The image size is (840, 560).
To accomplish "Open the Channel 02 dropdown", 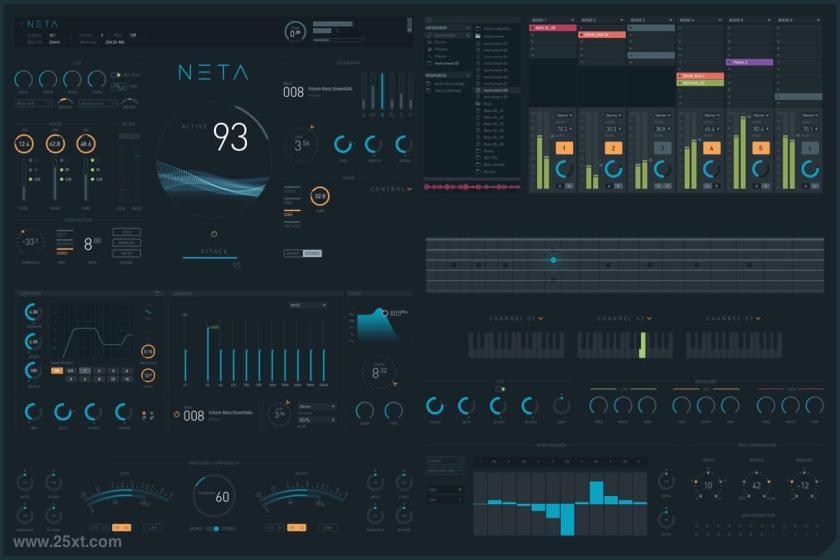I will (649, 318).
